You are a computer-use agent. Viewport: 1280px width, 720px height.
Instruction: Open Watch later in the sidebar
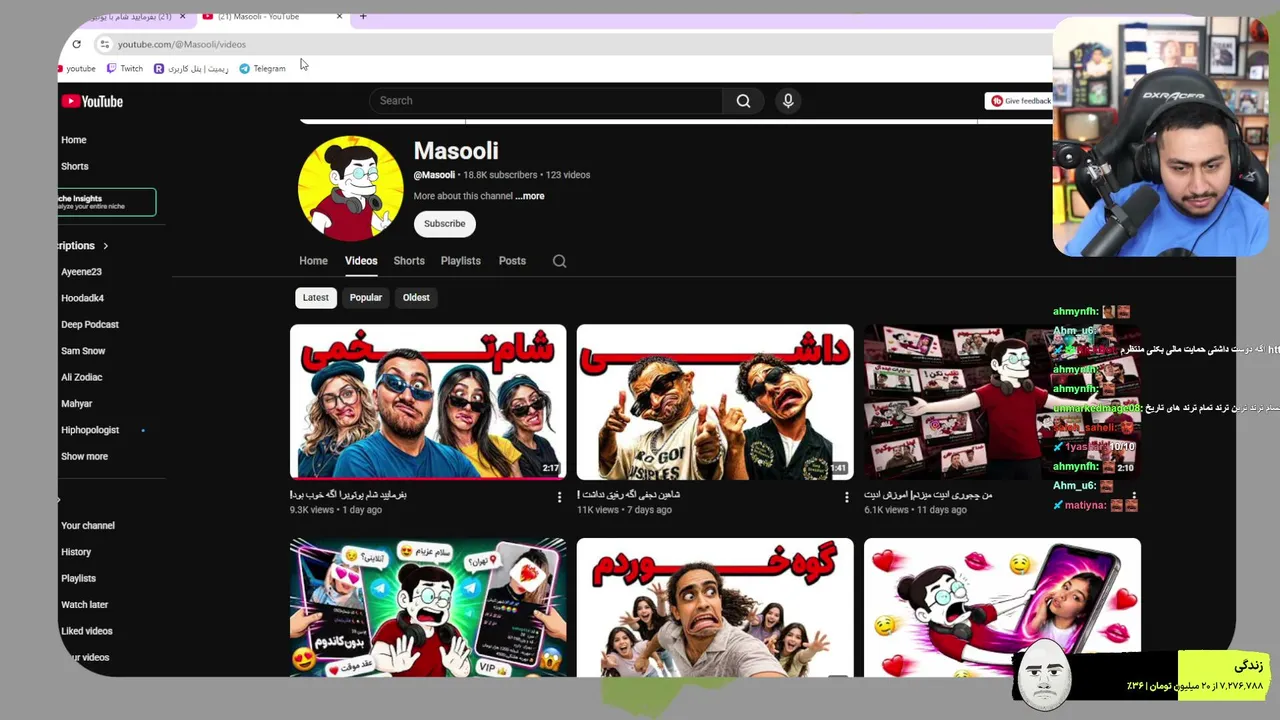coord(84,605)
